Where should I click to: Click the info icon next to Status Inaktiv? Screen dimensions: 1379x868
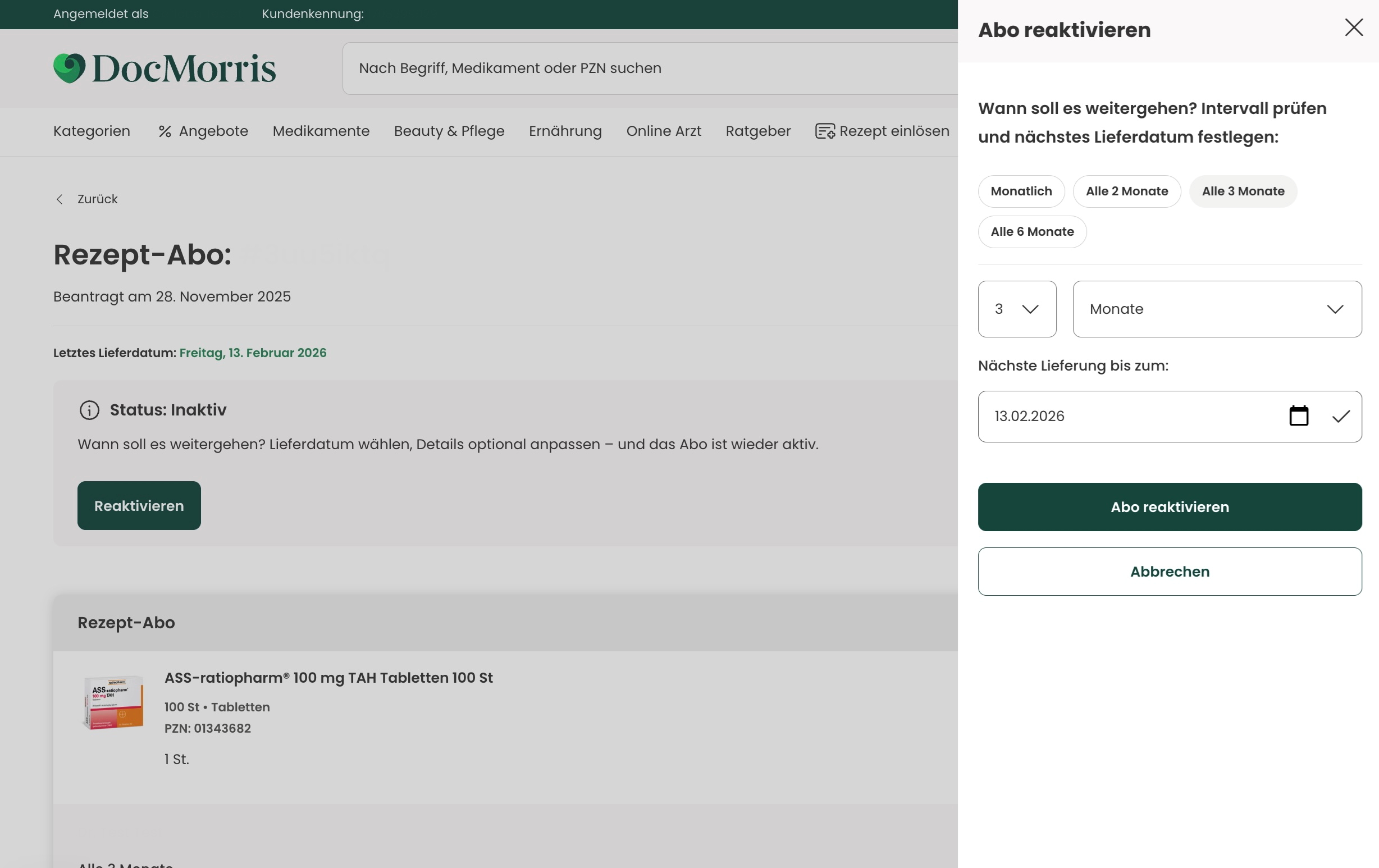pyautogui.click(x=89, y=410)
